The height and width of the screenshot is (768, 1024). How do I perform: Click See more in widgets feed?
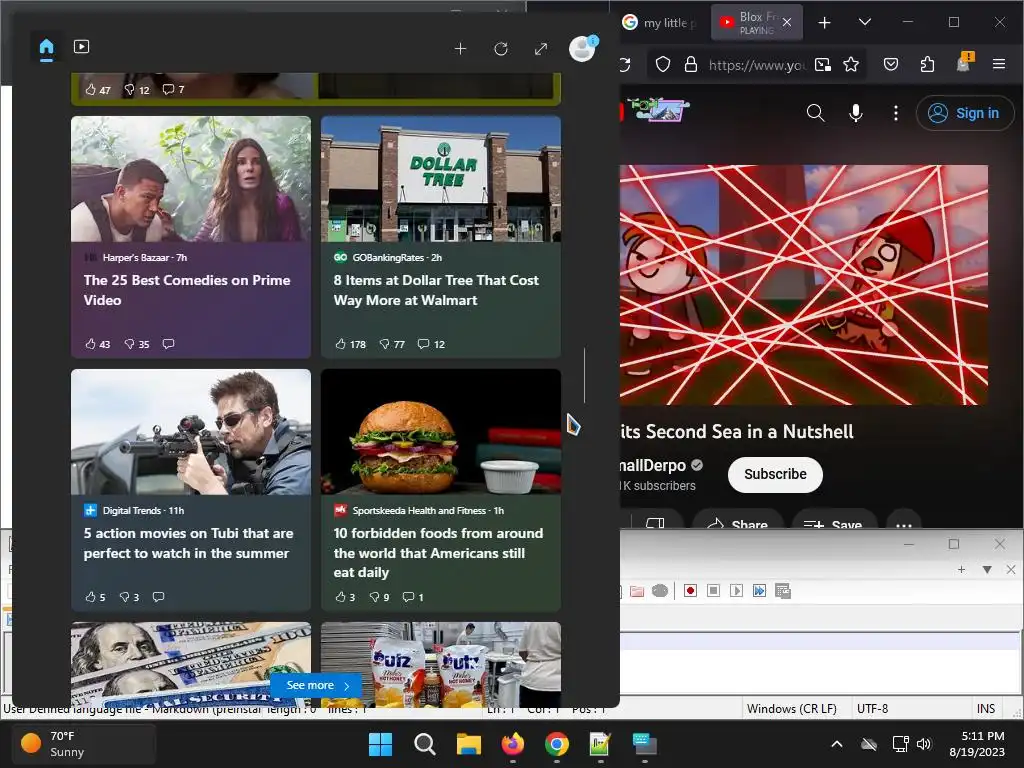coord(318,685)
